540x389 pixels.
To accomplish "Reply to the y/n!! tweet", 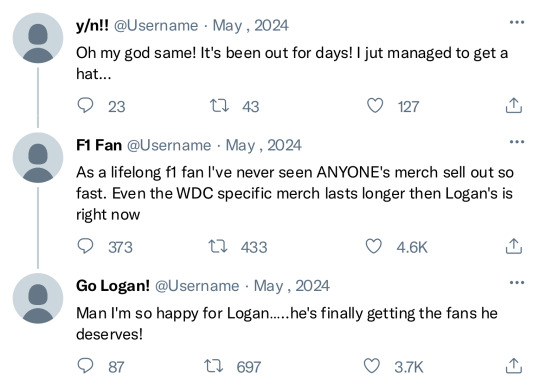I will (85, 105).
